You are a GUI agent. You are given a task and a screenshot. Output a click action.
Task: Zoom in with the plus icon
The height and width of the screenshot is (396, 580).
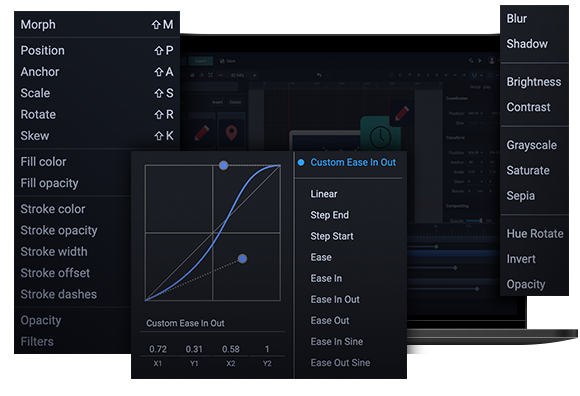coord(254,75)
